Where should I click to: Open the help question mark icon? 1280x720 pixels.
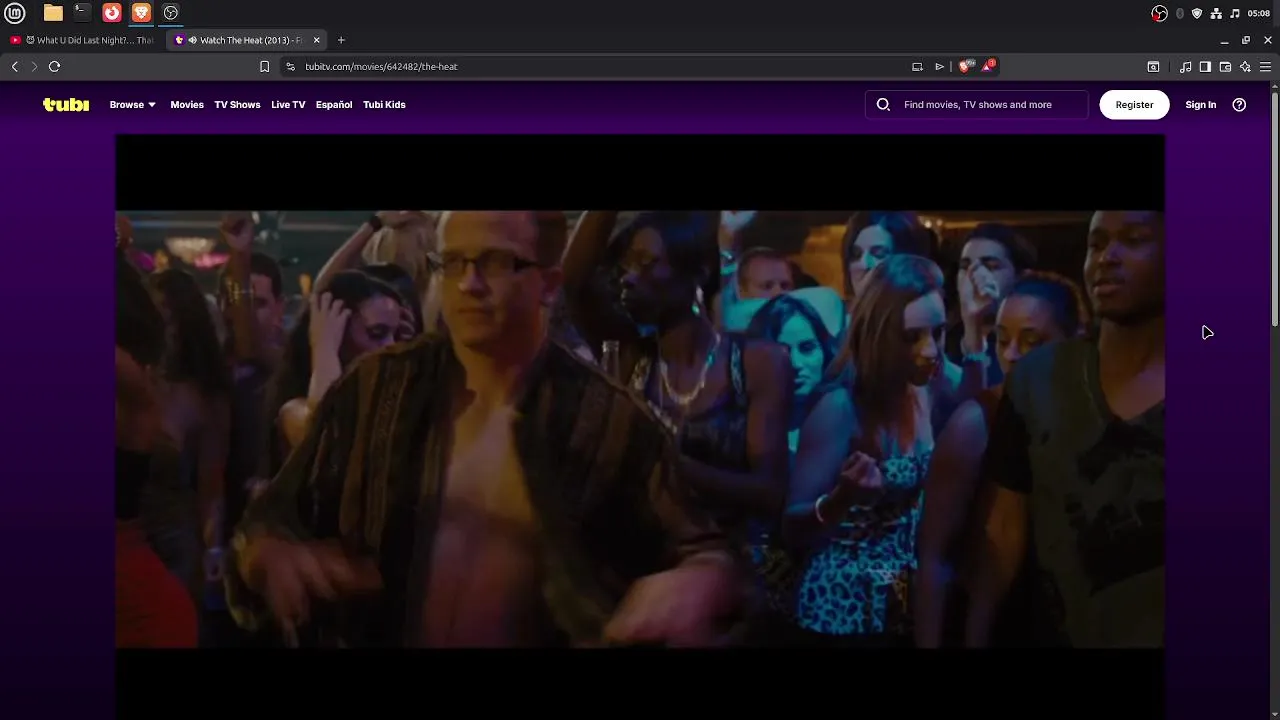point(1239,104)
